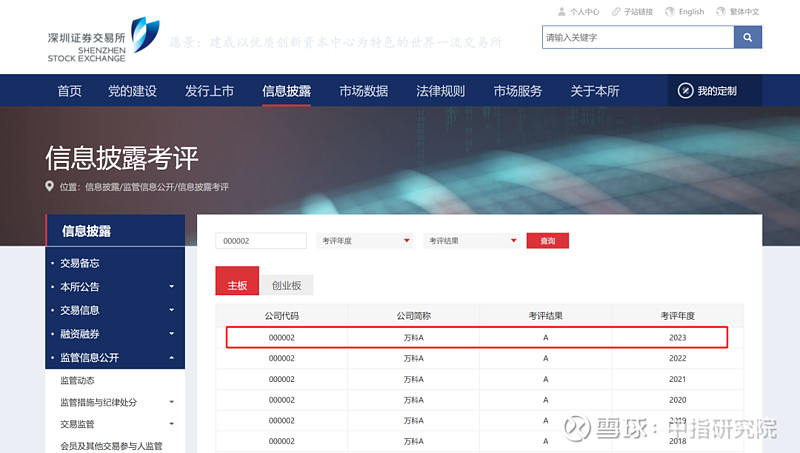Open the 市场数据 navigation menu
800x453 pixels.
363,91
